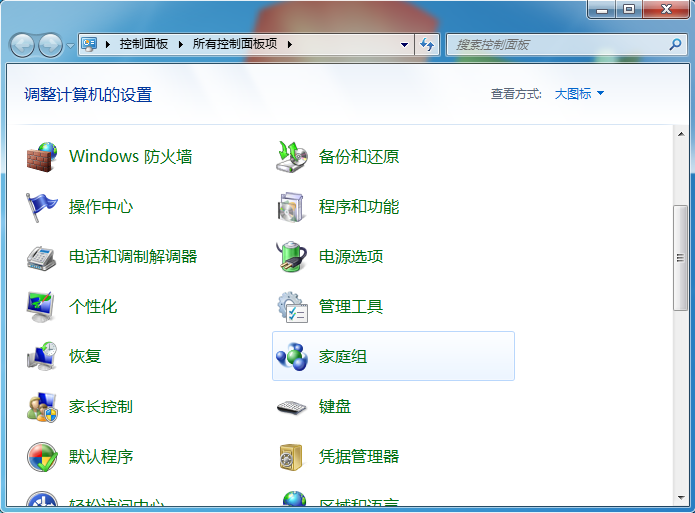Image resolution: width=695 pixels, height=513 pixels.
Task: Go back with the Back arrow button
Action: coord(22,45)
